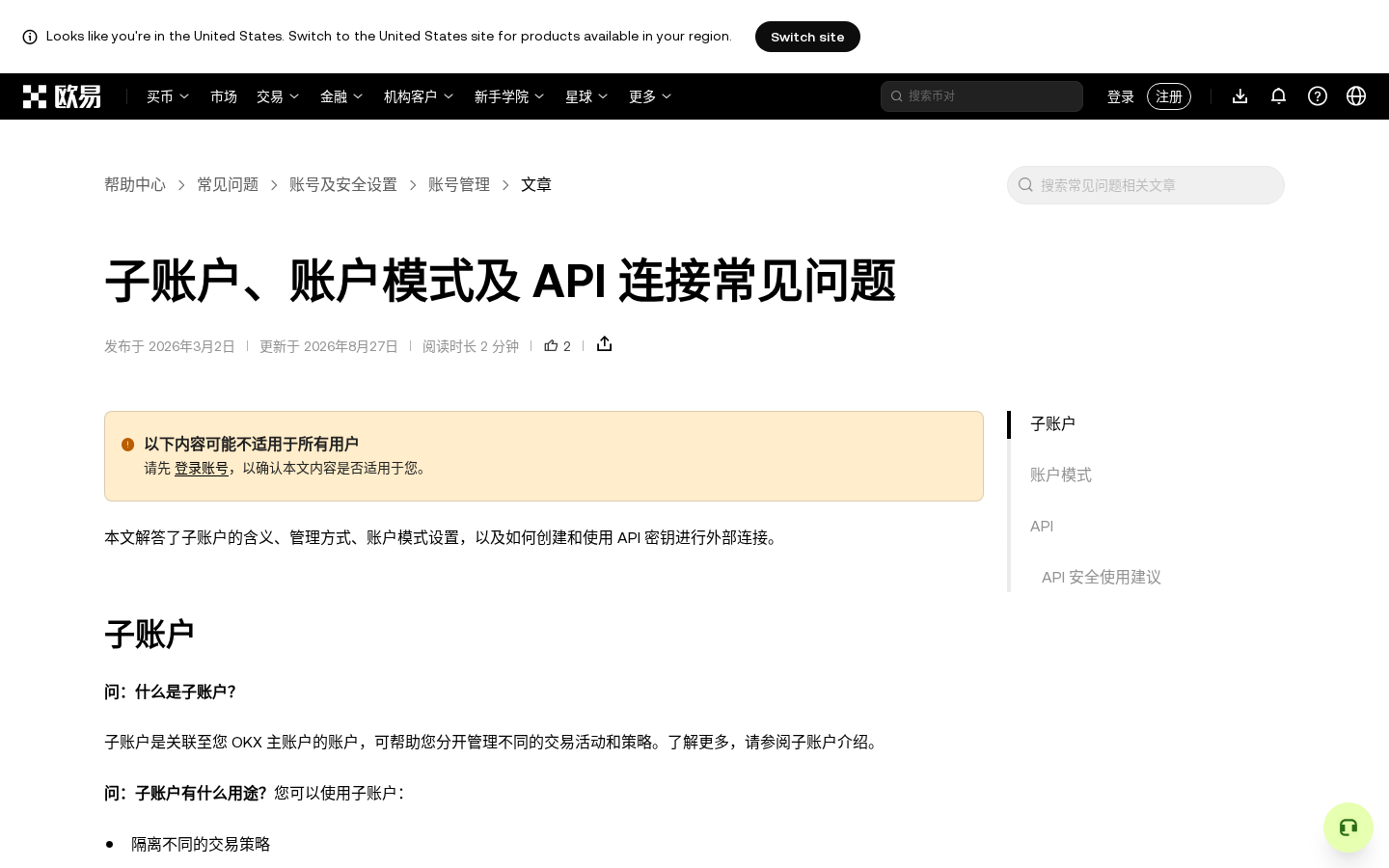Jump to 账户模式 section in sidebar

click(x=1061, y=475)
